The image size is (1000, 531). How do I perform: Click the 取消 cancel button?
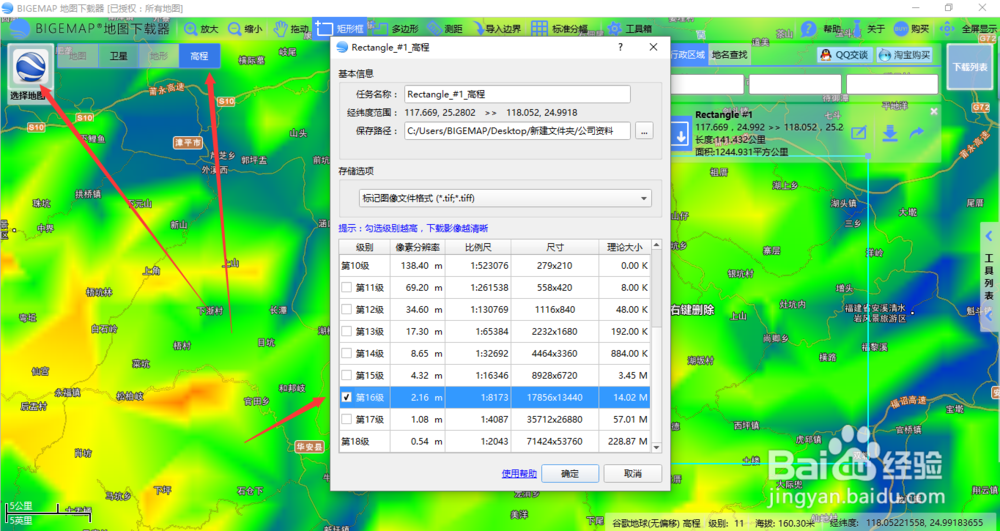(633, 474)
